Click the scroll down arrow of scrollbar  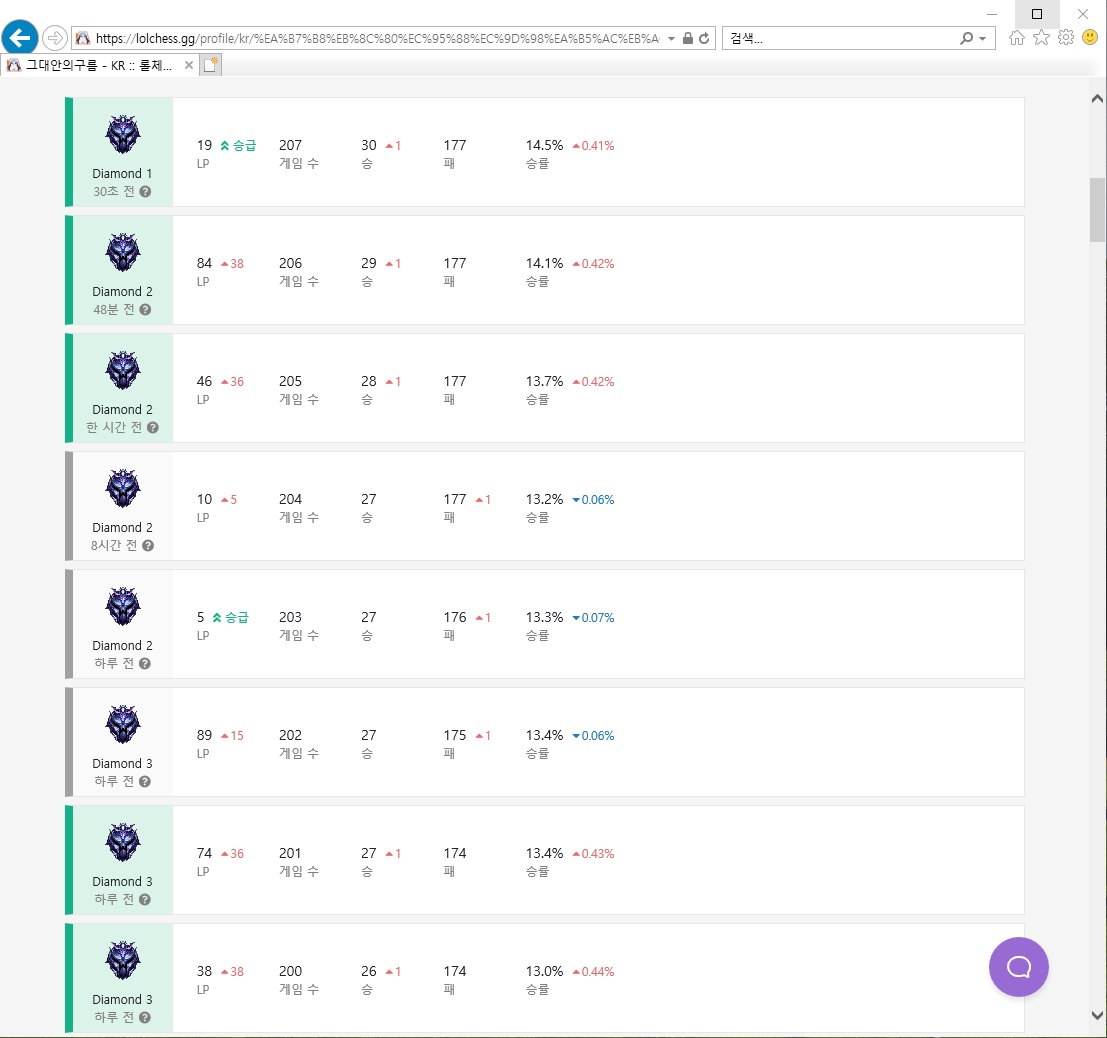click(x=1097, y=1015)
